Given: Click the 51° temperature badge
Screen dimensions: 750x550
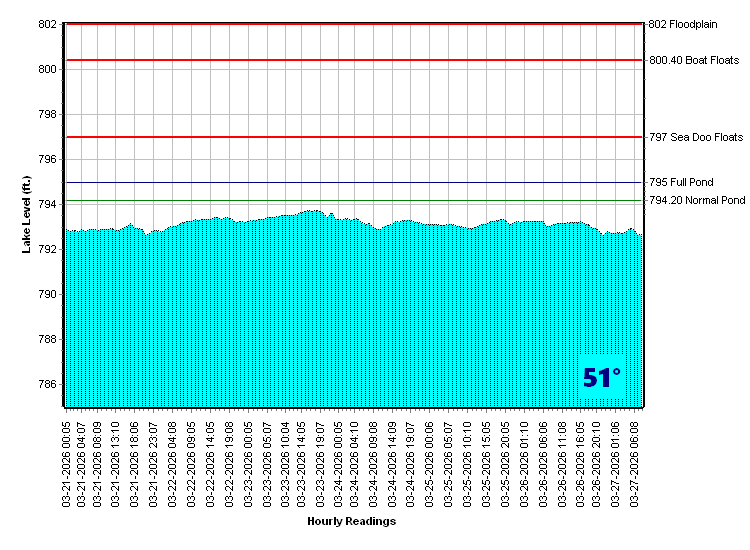Looking at the screenshot, I should pos(601,377).
